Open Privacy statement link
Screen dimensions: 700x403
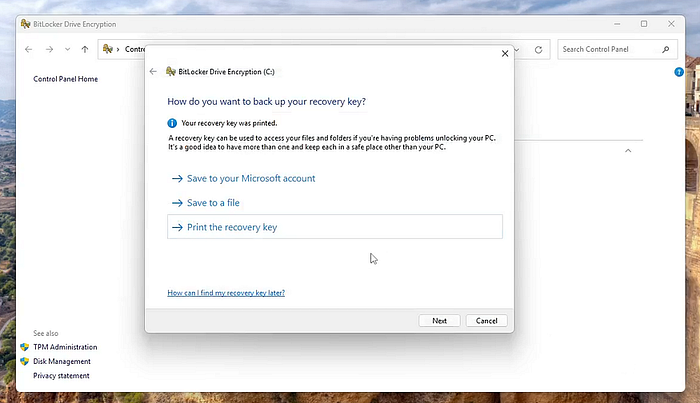click(x=61, y=375)
